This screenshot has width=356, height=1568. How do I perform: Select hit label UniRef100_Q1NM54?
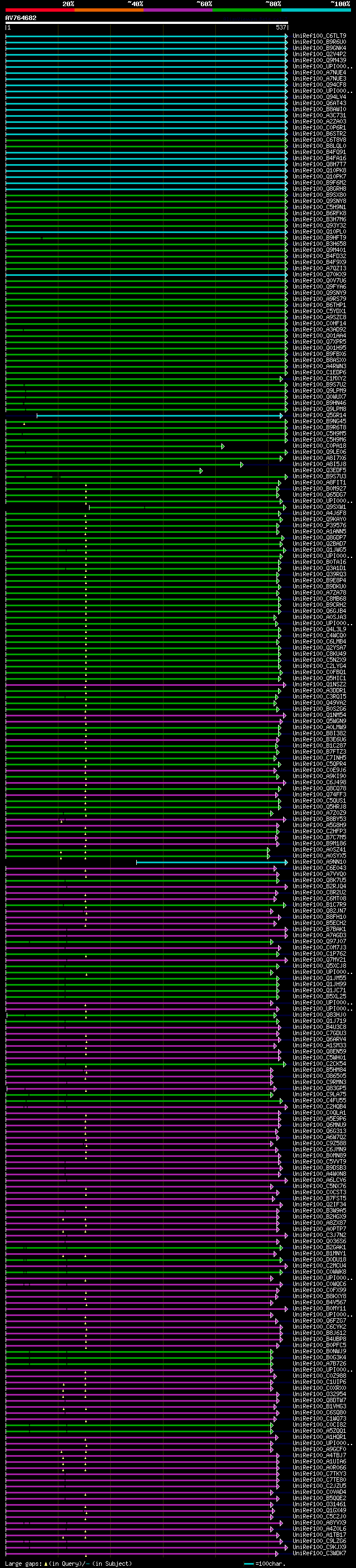(319, 715)
